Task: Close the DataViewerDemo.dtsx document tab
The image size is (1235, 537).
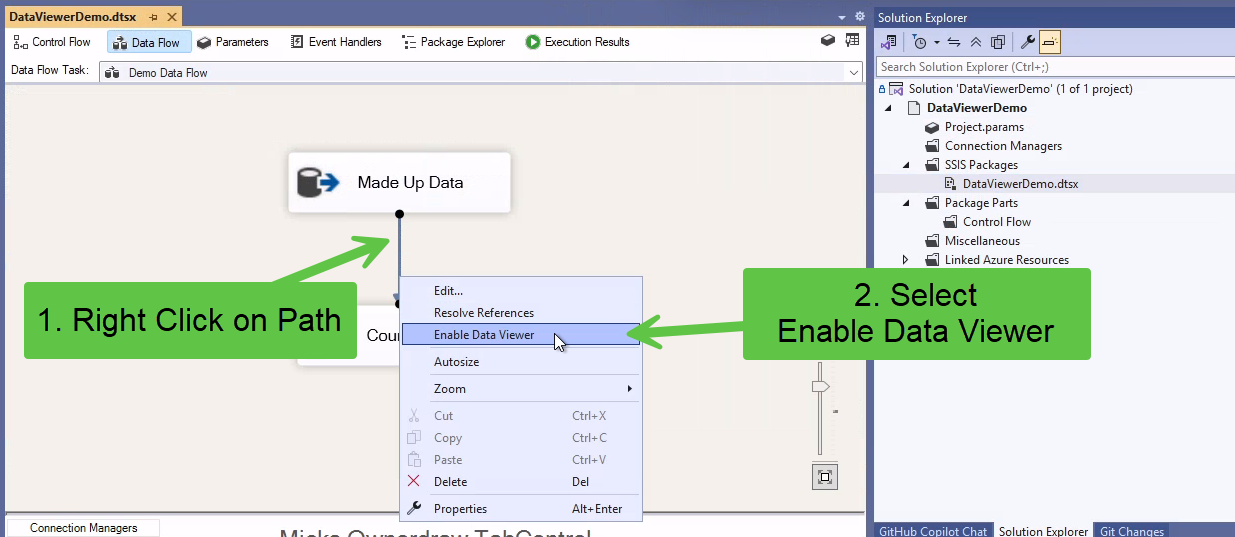Action: point(171,17)
